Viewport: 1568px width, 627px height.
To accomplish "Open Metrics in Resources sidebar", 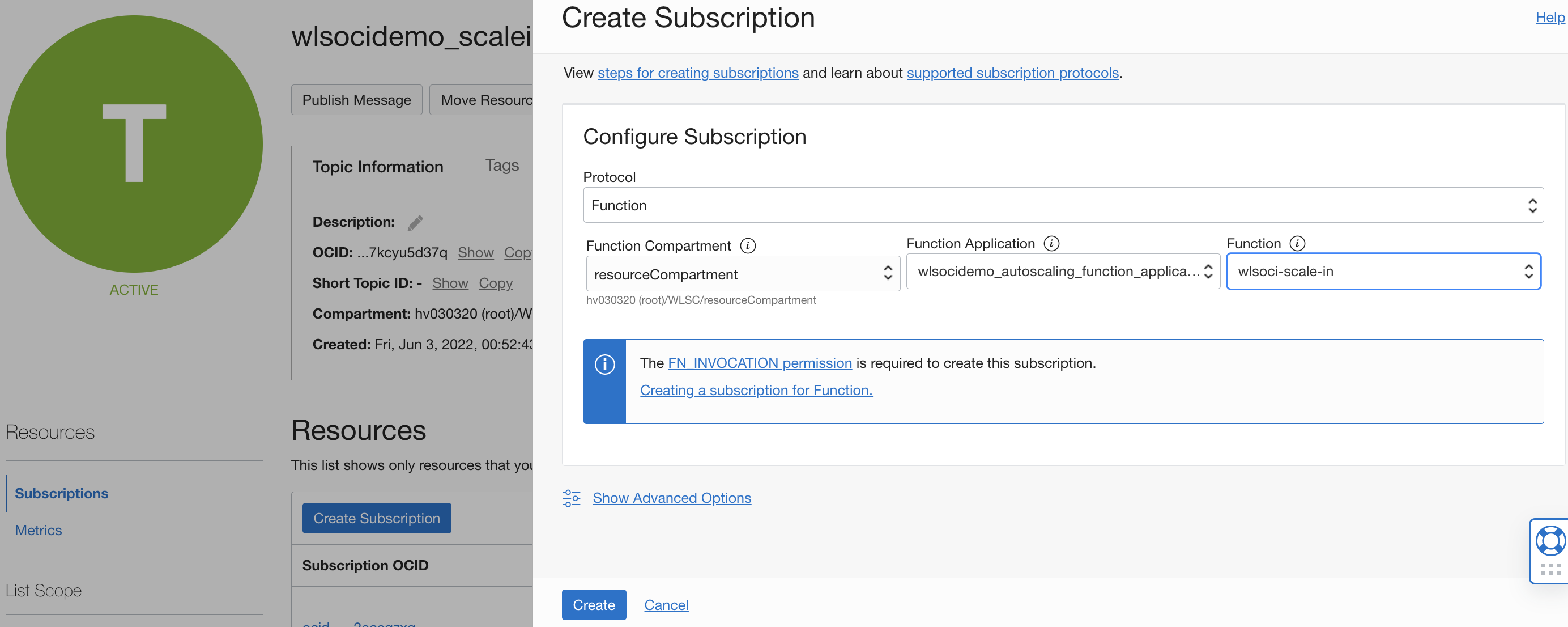I will [x=39, y=530].
